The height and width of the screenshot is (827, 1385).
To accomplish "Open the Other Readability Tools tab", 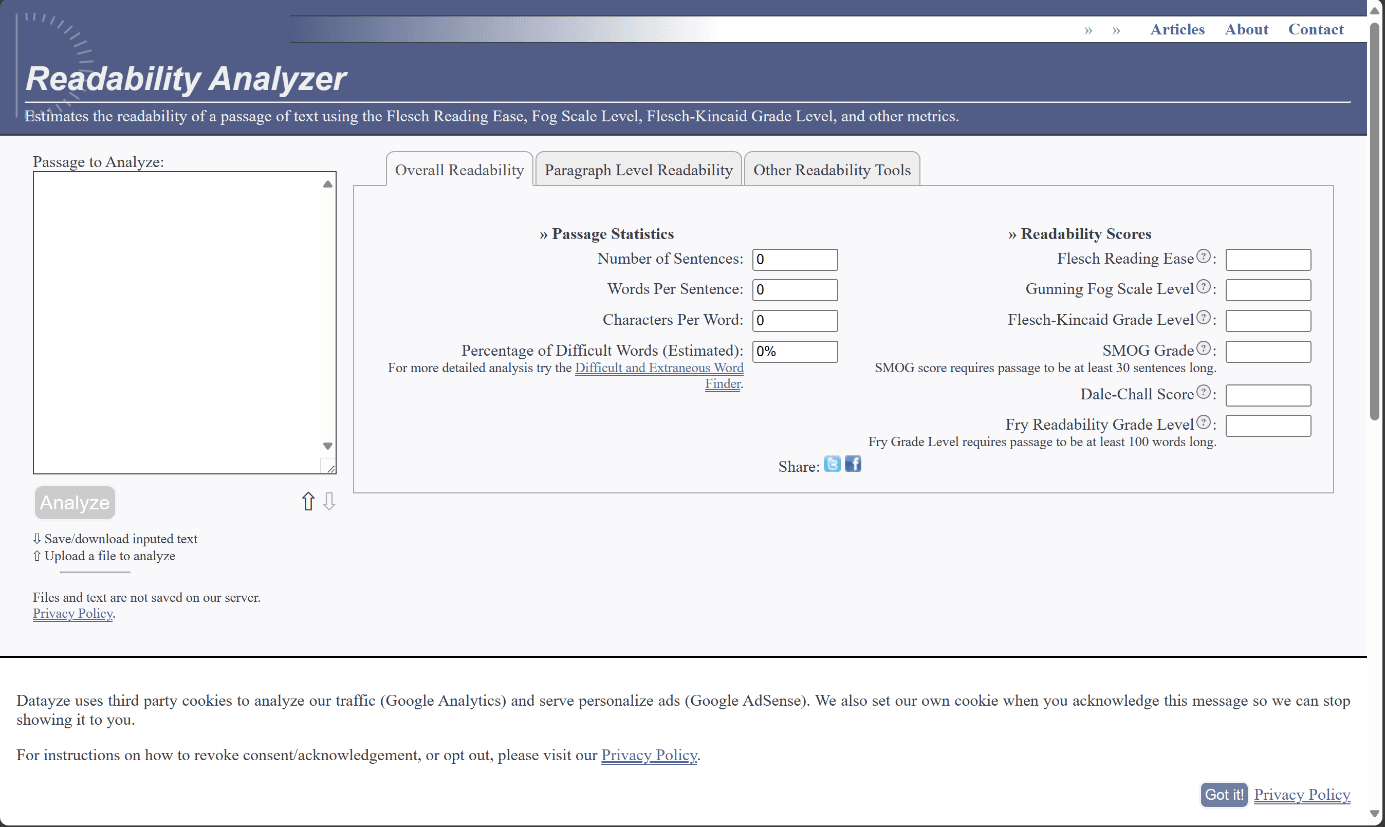I will pos(832,170).
